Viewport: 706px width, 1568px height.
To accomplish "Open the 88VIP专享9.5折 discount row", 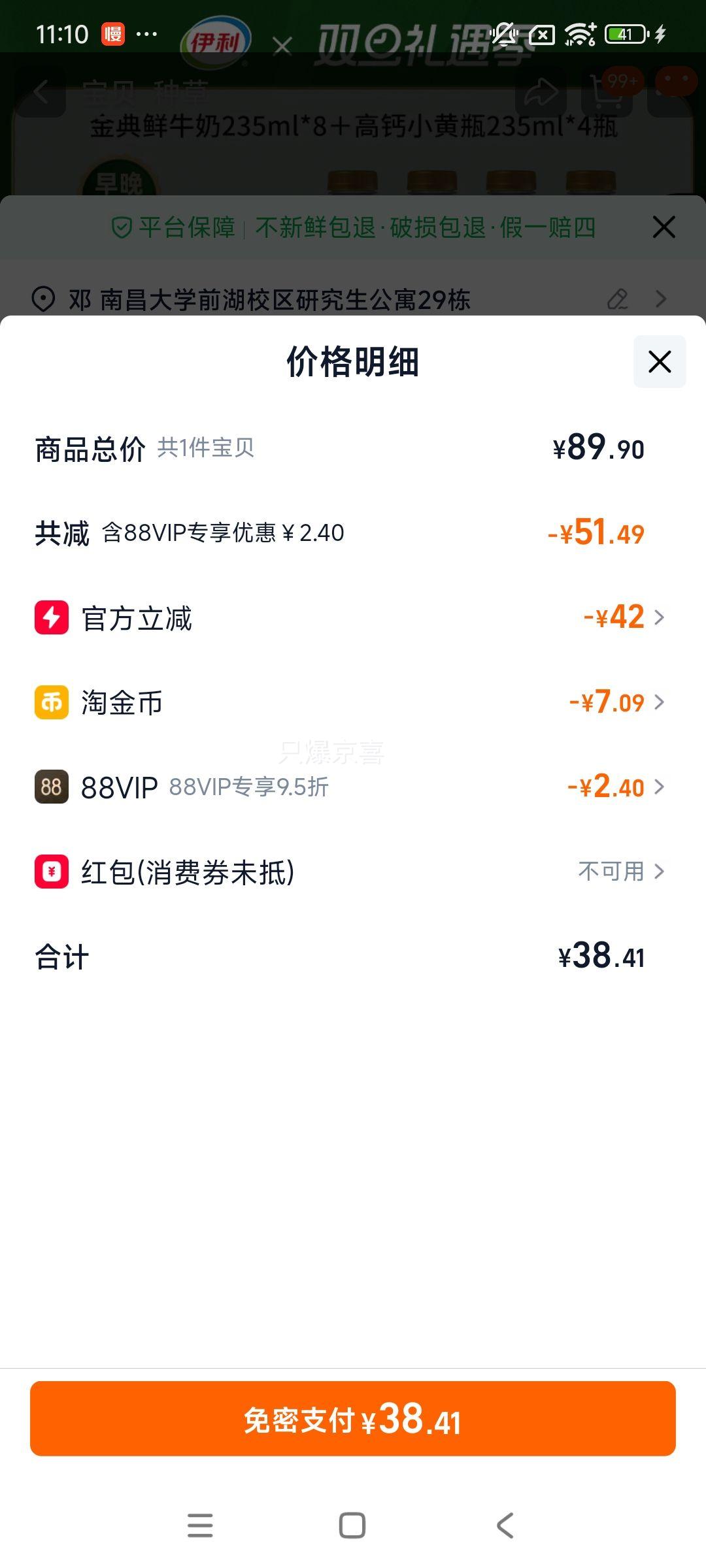I will pos(248,787).
